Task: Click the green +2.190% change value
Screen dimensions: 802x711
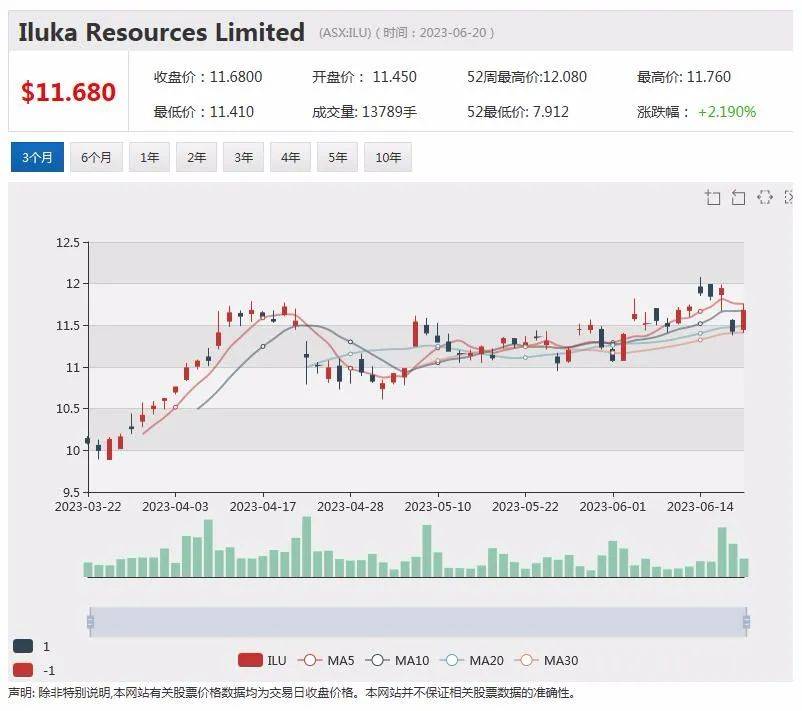Action: (x=727, y=112)
